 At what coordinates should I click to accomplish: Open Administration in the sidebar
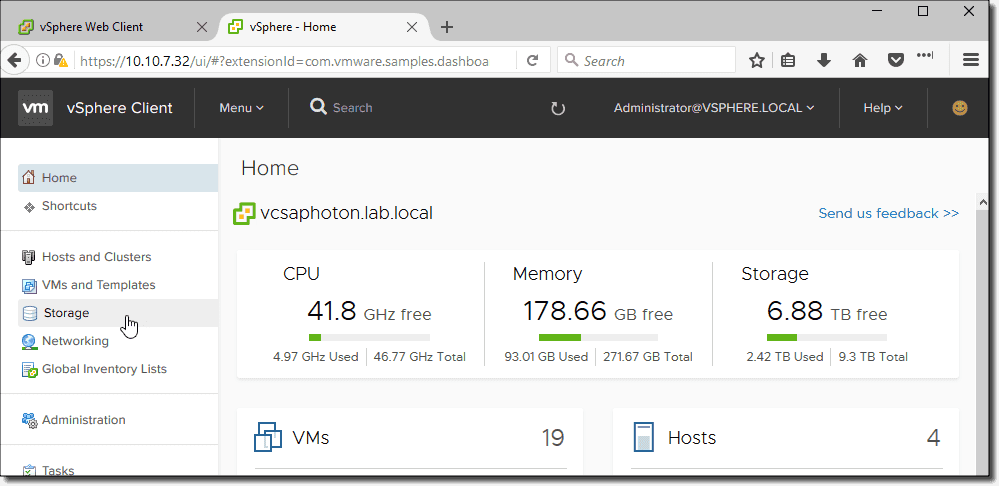click(x=118, y=420)
